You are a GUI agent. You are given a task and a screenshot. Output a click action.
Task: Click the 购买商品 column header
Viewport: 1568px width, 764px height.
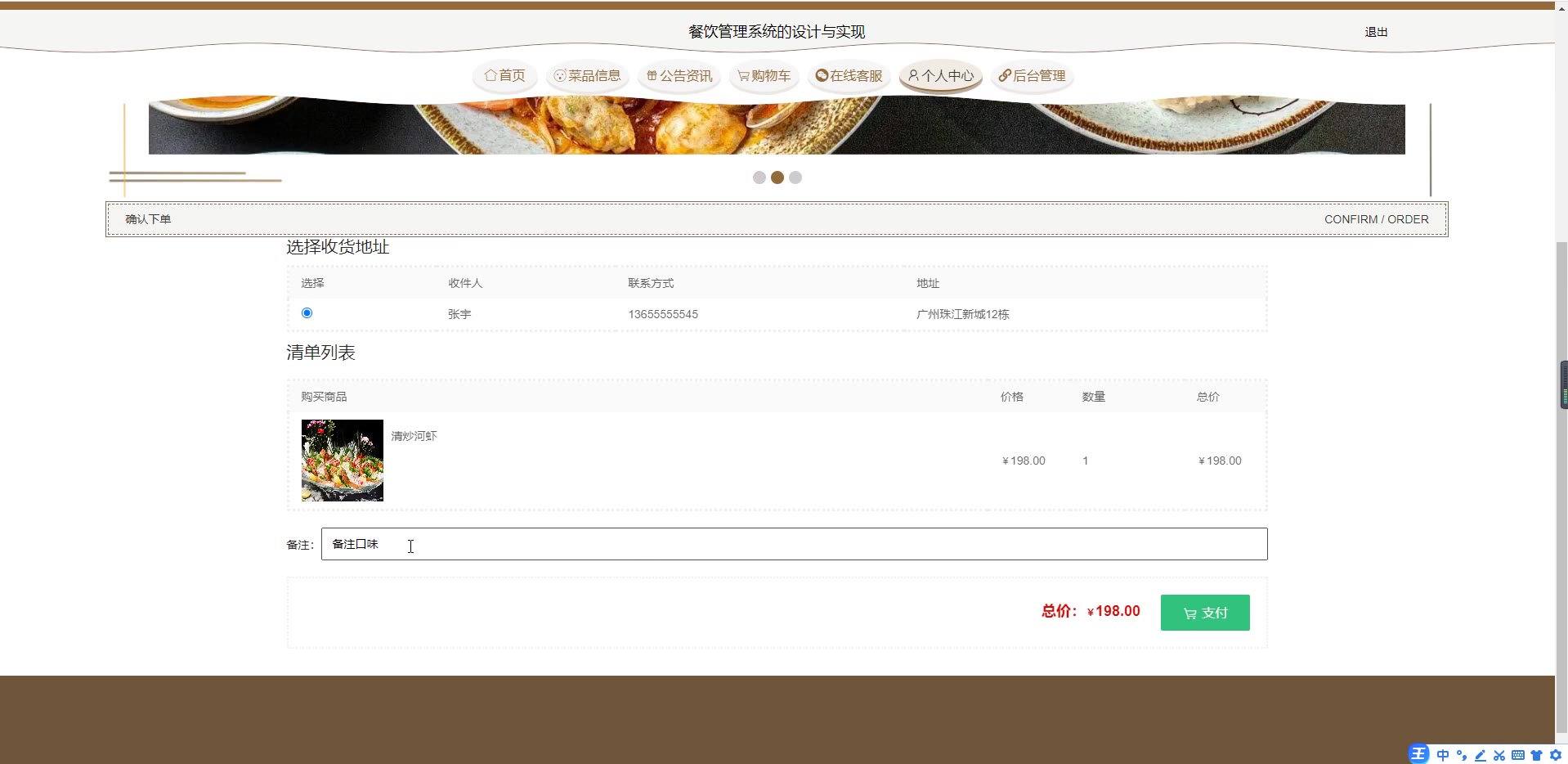pyautogui.click(x=324, y=397)
